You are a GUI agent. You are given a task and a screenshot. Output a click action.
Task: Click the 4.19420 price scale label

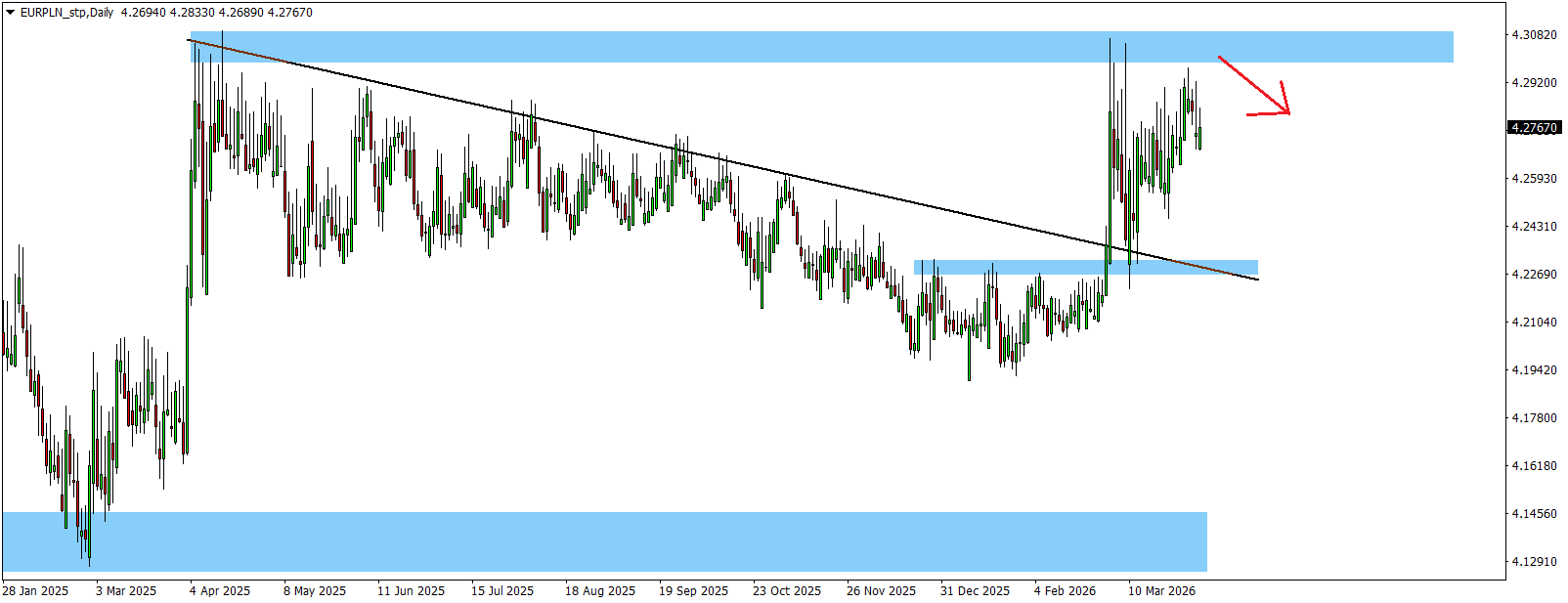[x=1534, y=370]
